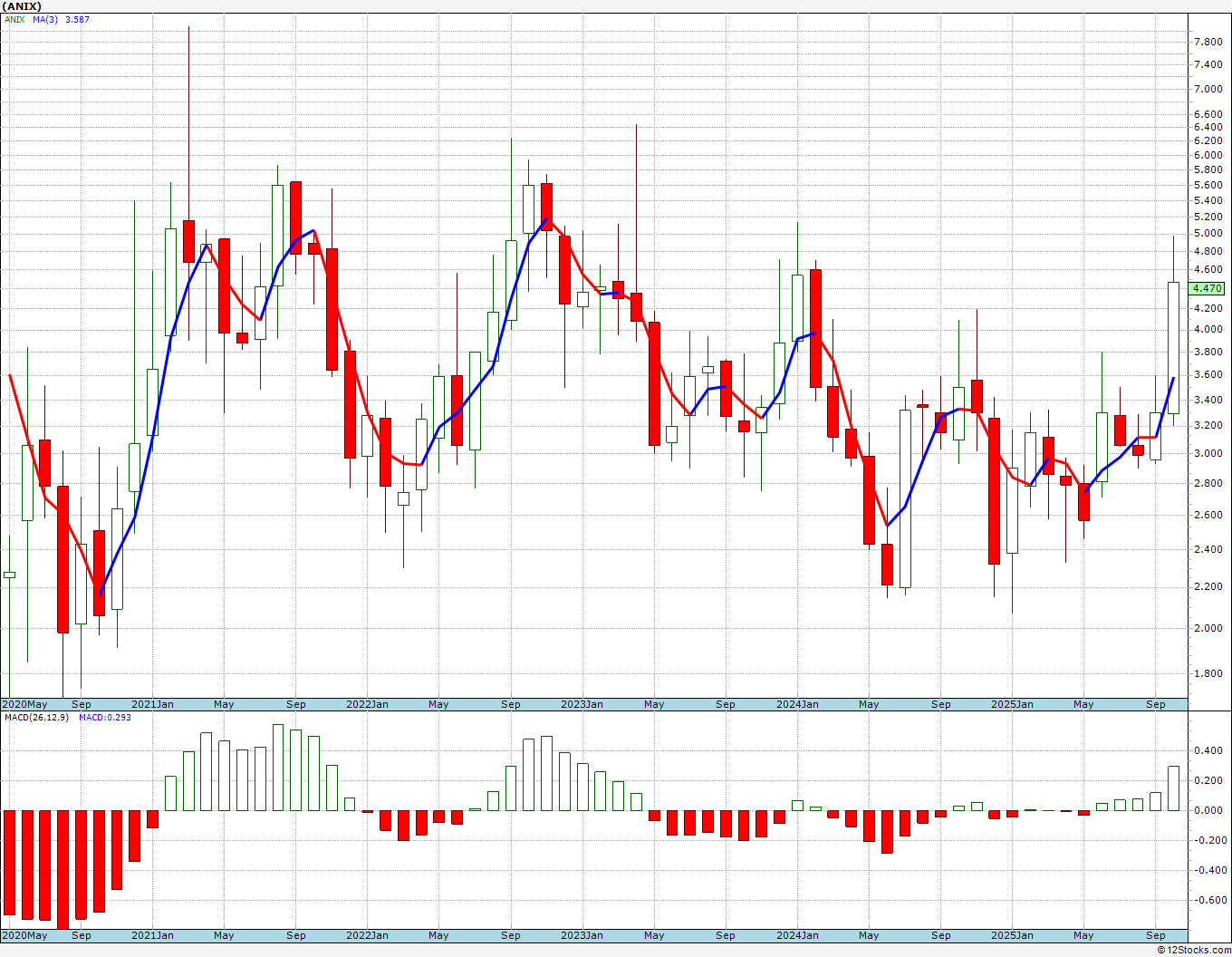Click 2020May on the MACD panel time axis
Image resolution: width=1232 pixels, height=957 pixels.
point(25,935)
